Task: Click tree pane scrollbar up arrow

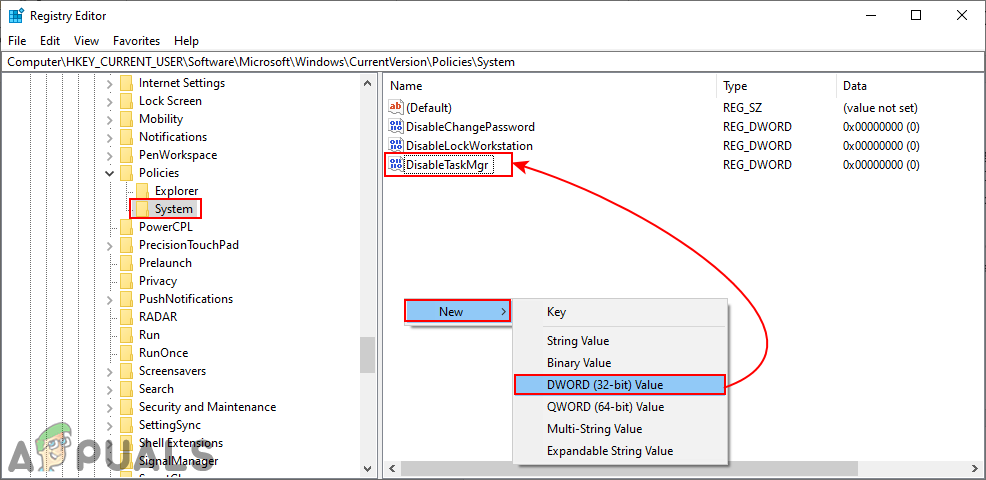Action: point(368,82)
